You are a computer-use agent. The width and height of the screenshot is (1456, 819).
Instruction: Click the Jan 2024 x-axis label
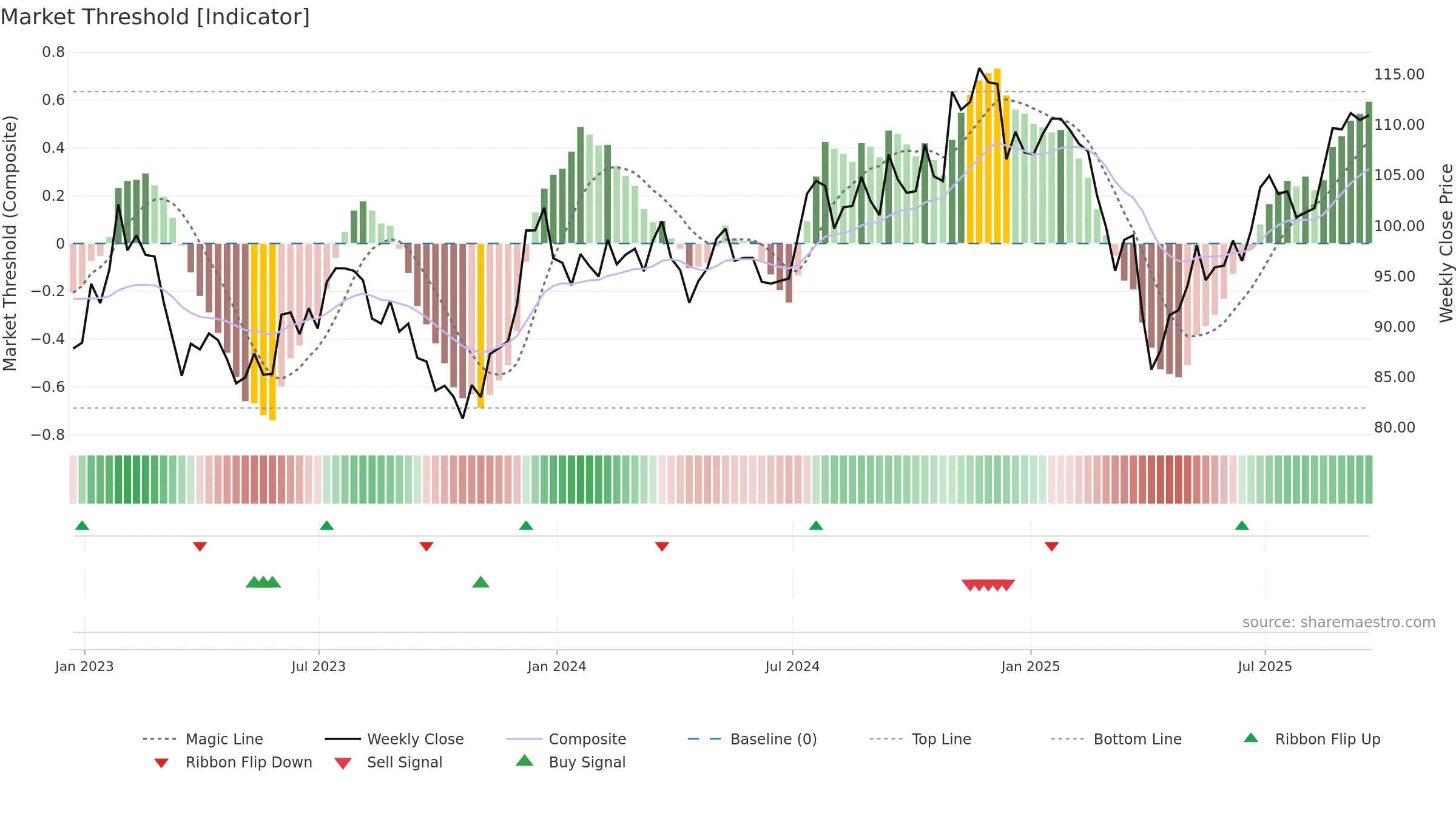[557, 667]
